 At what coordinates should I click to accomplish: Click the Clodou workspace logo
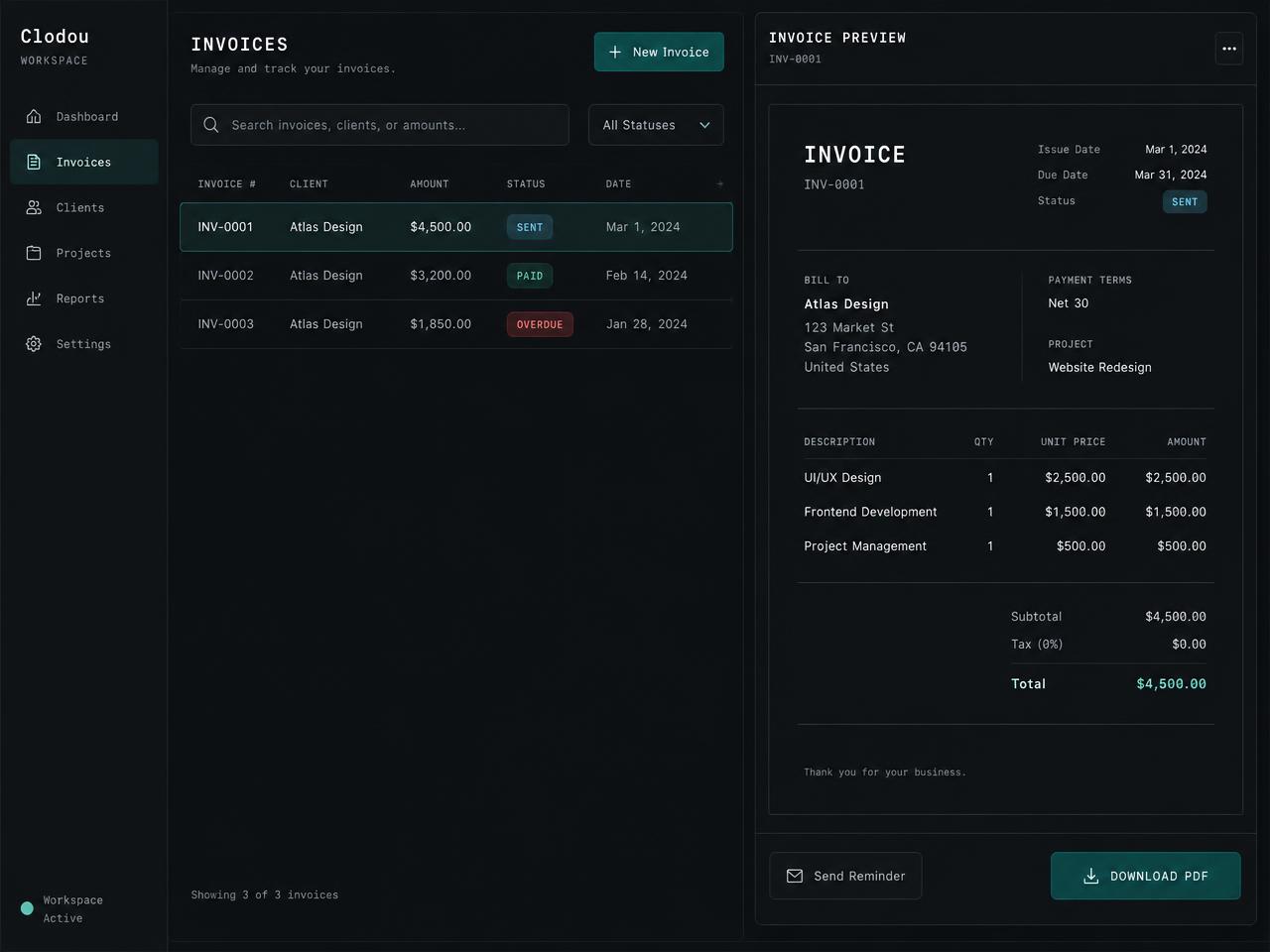pyautogui.click(x=55, y=37)
